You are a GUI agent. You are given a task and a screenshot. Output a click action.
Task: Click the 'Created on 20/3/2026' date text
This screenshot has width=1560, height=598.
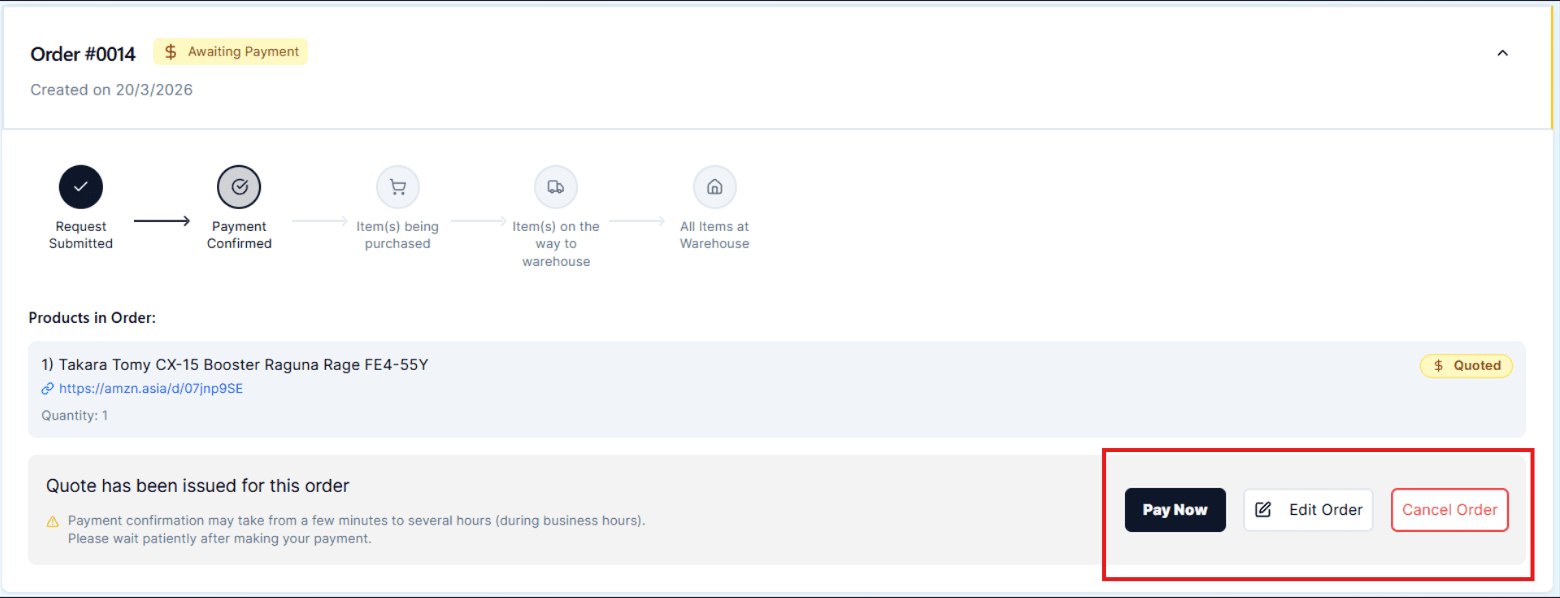(x=111, y=90)
